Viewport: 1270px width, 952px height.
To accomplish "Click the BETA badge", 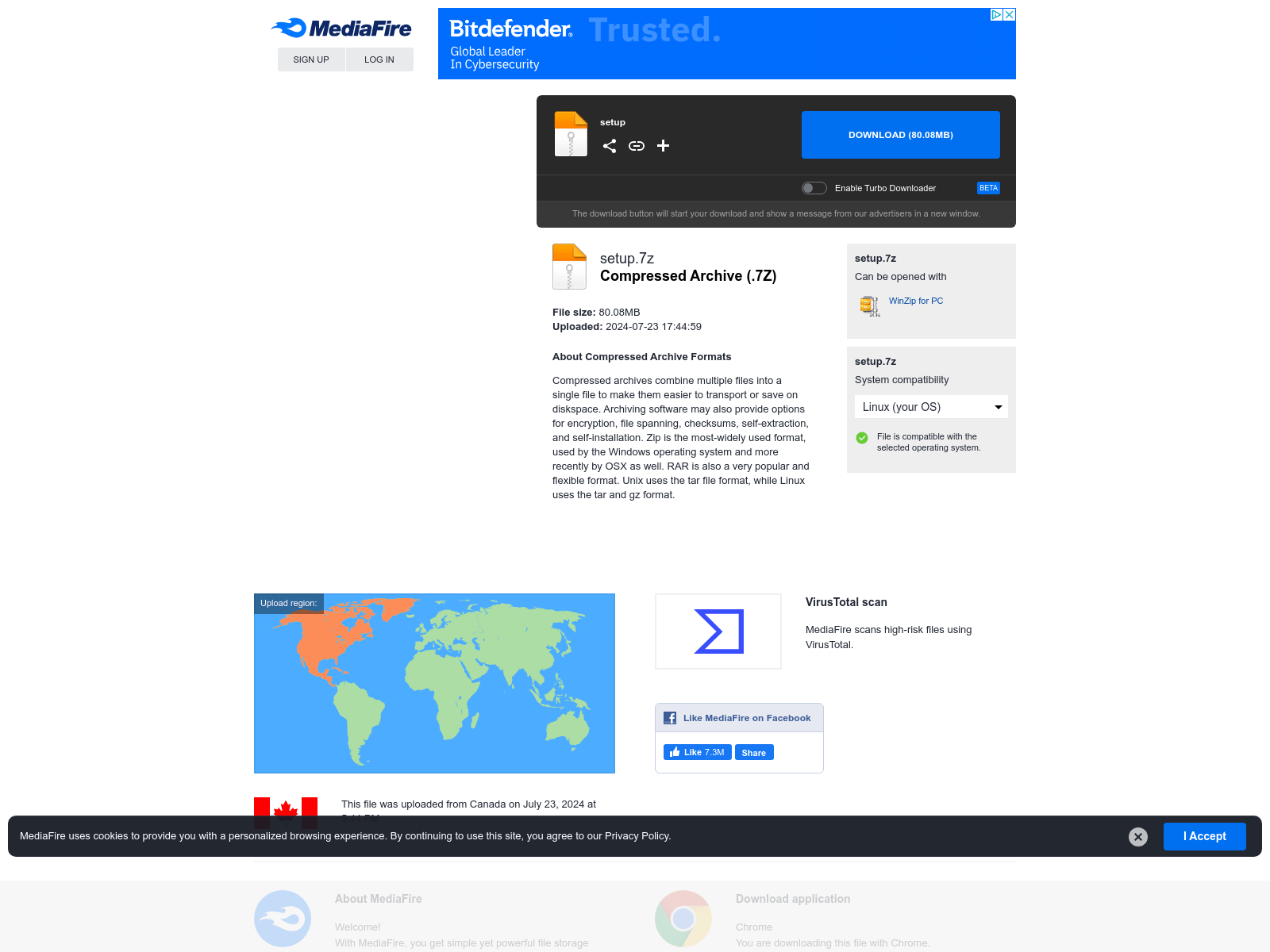I will (x=988, y=188).
